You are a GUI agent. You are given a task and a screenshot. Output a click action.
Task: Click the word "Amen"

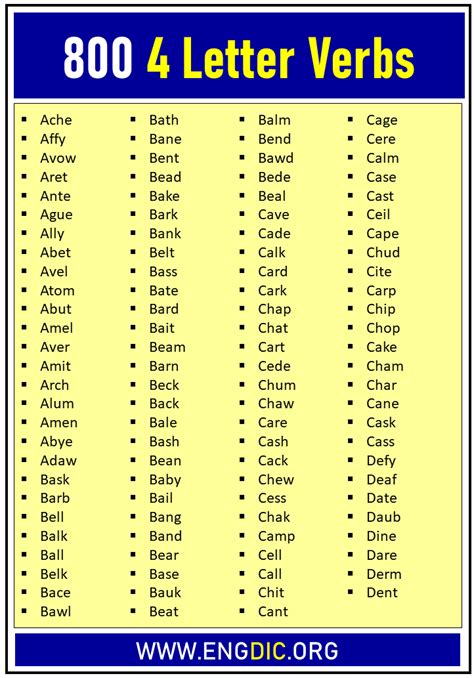59,422
